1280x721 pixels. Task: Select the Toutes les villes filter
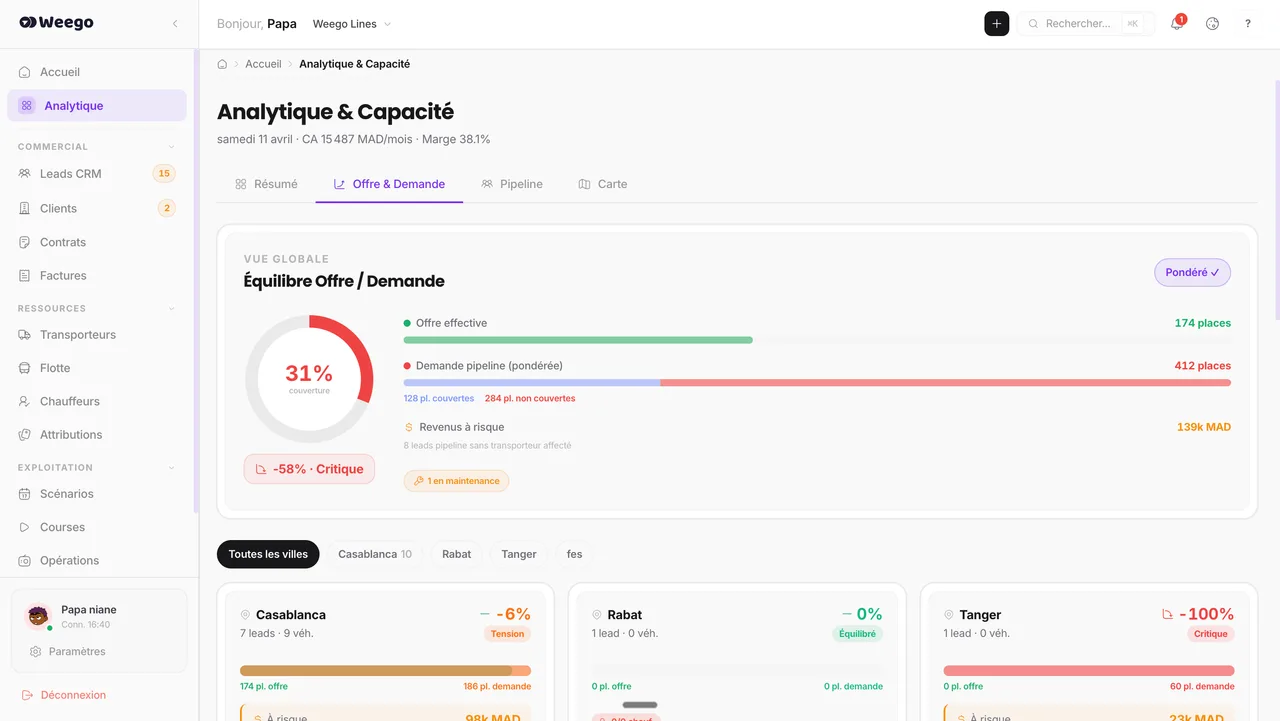(x=268, y=554)
